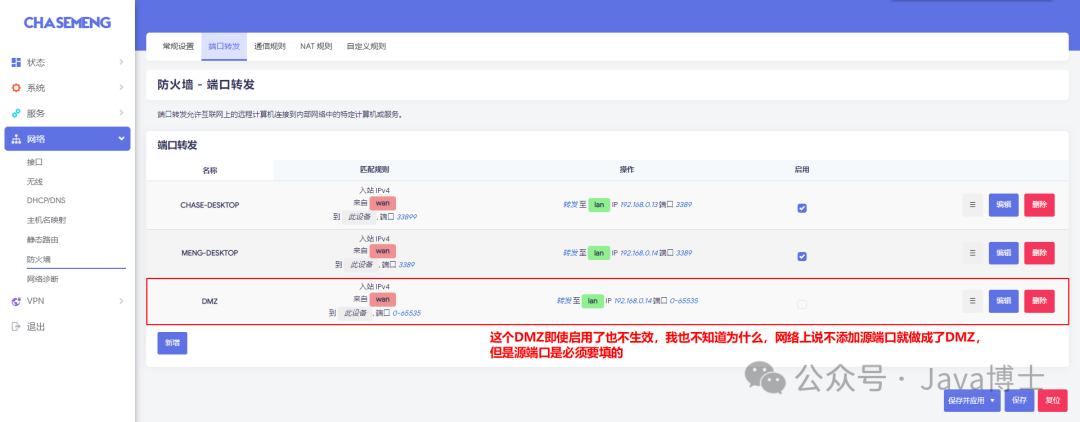Click the Services icon in sidebar

[16, 113]
